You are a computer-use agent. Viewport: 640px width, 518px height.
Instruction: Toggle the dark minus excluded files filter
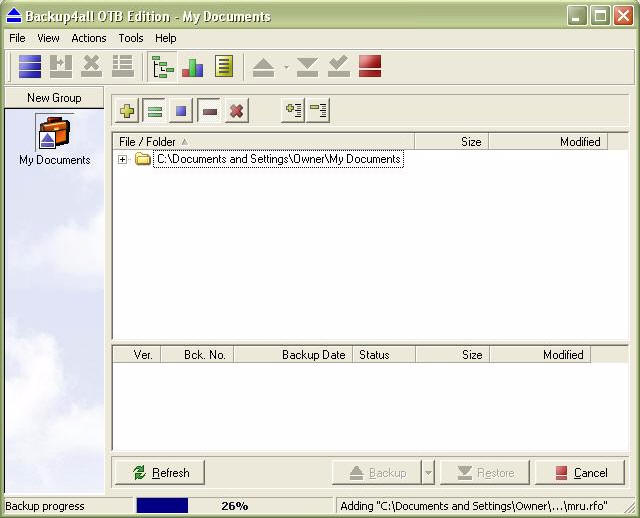tap(209, 111)
